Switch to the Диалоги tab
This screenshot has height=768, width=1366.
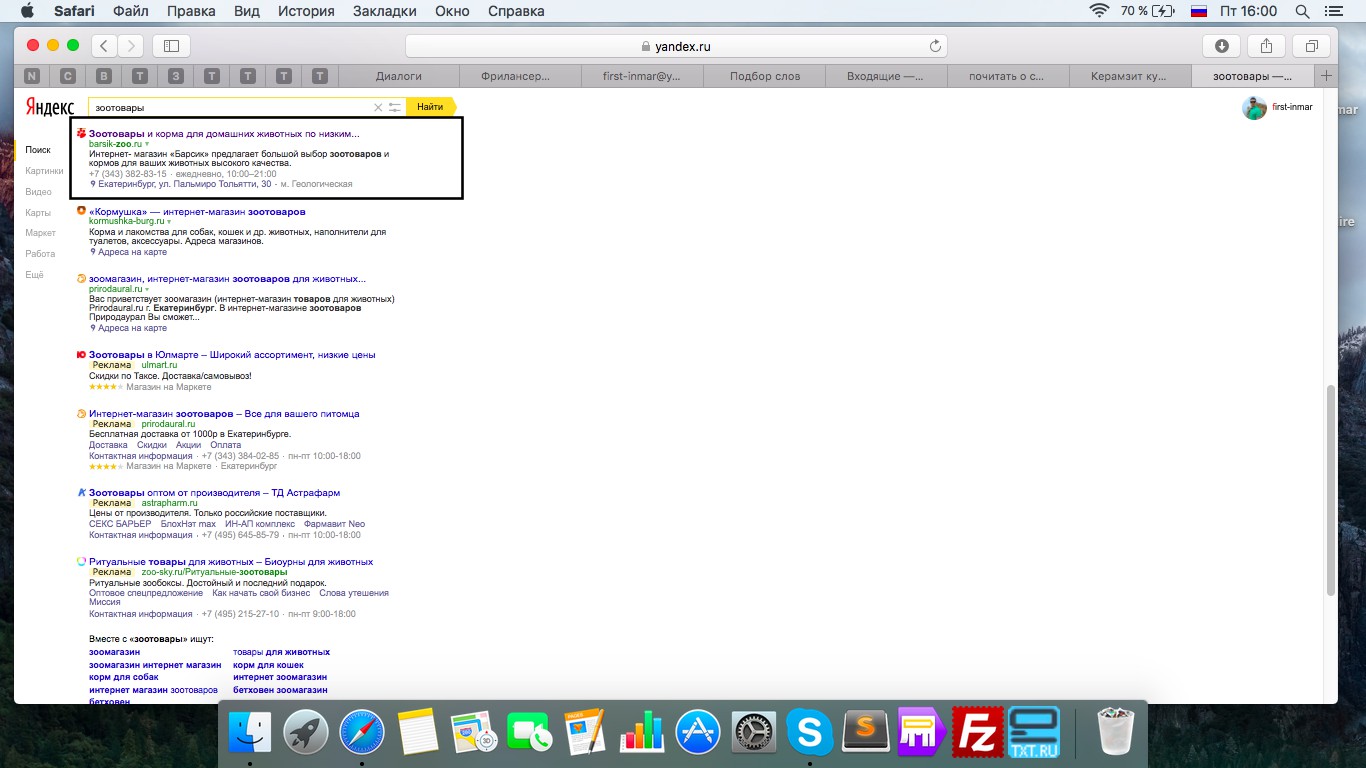(399, 76)
